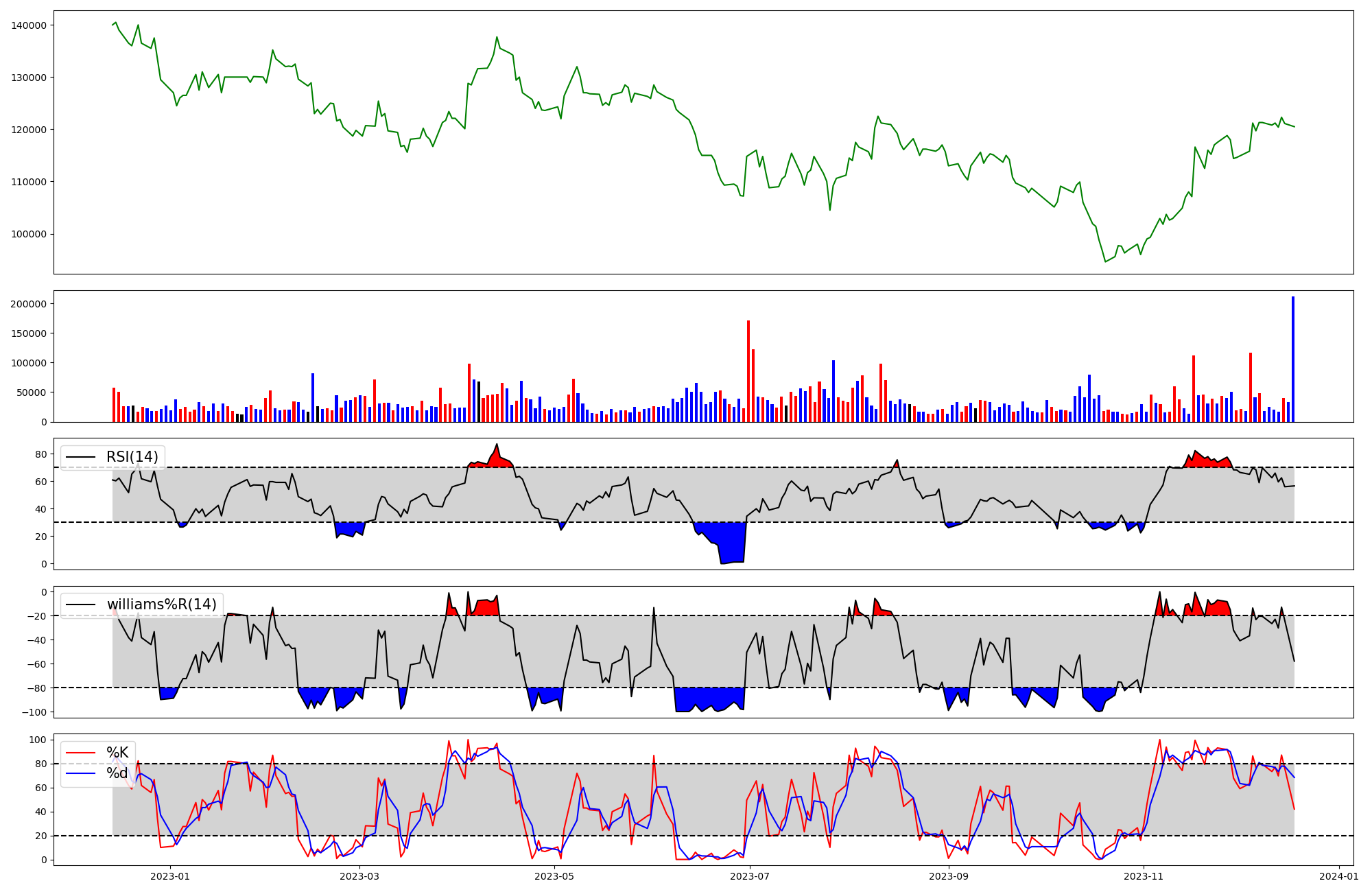Click the blue %d legend line sample
This screenshot has width=1372, height=892.
point(80,773)
